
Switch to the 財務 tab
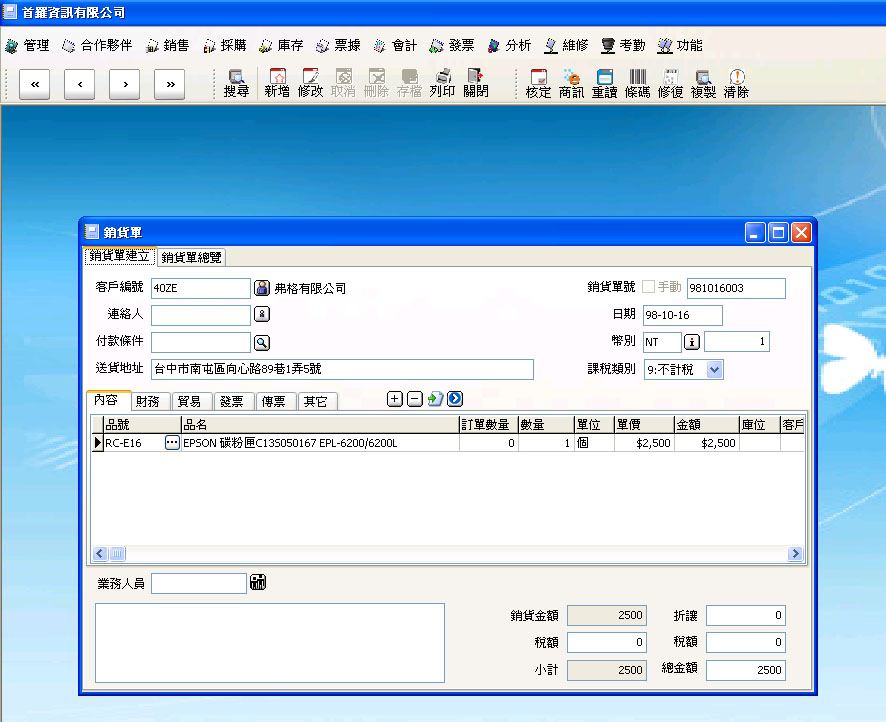(x=150, y=402)
